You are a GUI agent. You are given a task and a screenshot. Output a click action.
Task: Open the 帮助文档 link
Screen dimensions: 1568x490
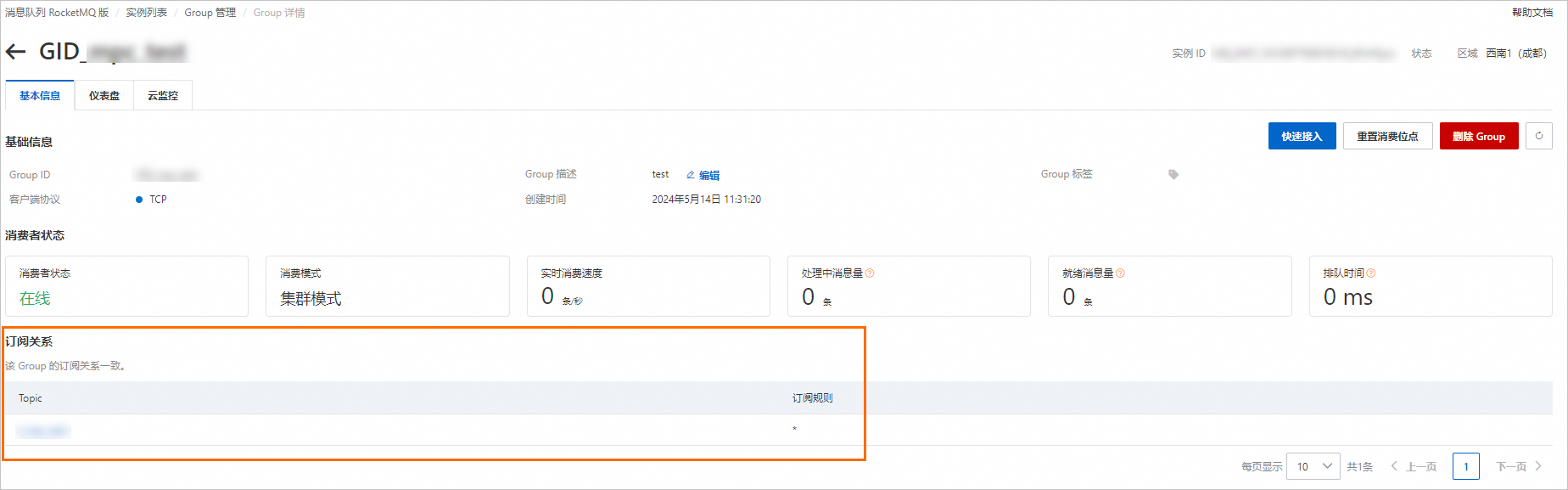[x=1532, y=13]
